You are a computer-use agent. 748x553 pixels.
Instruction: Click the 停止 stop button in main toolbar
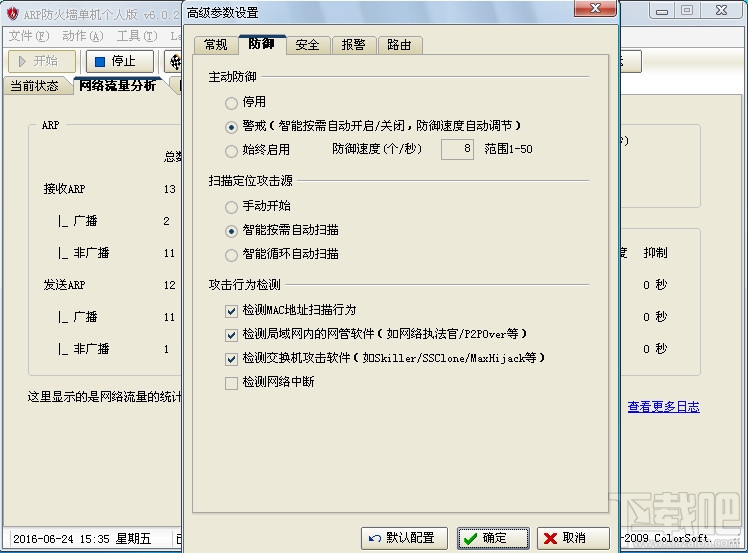tap(120, 61)
